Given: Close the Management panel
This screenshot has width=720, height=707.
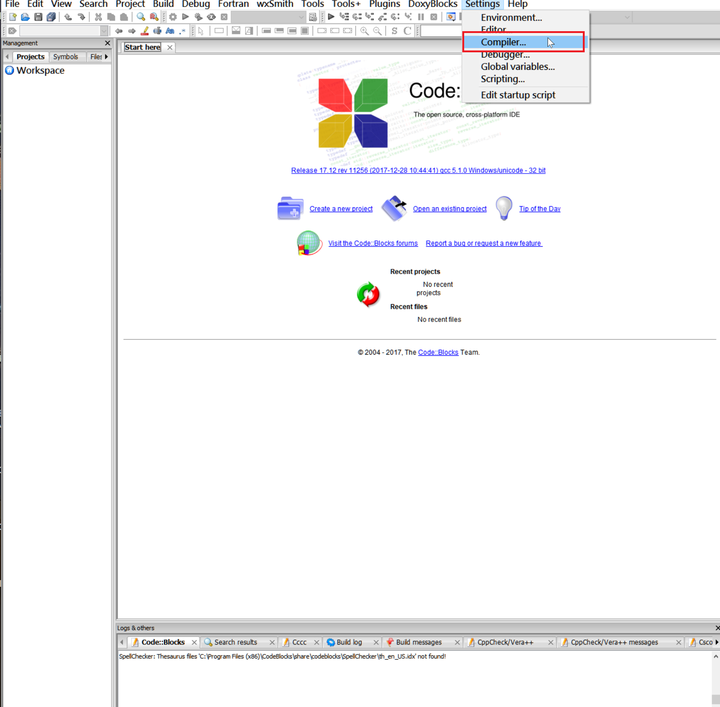Looking at the screenshot, I should coord(107,43).
